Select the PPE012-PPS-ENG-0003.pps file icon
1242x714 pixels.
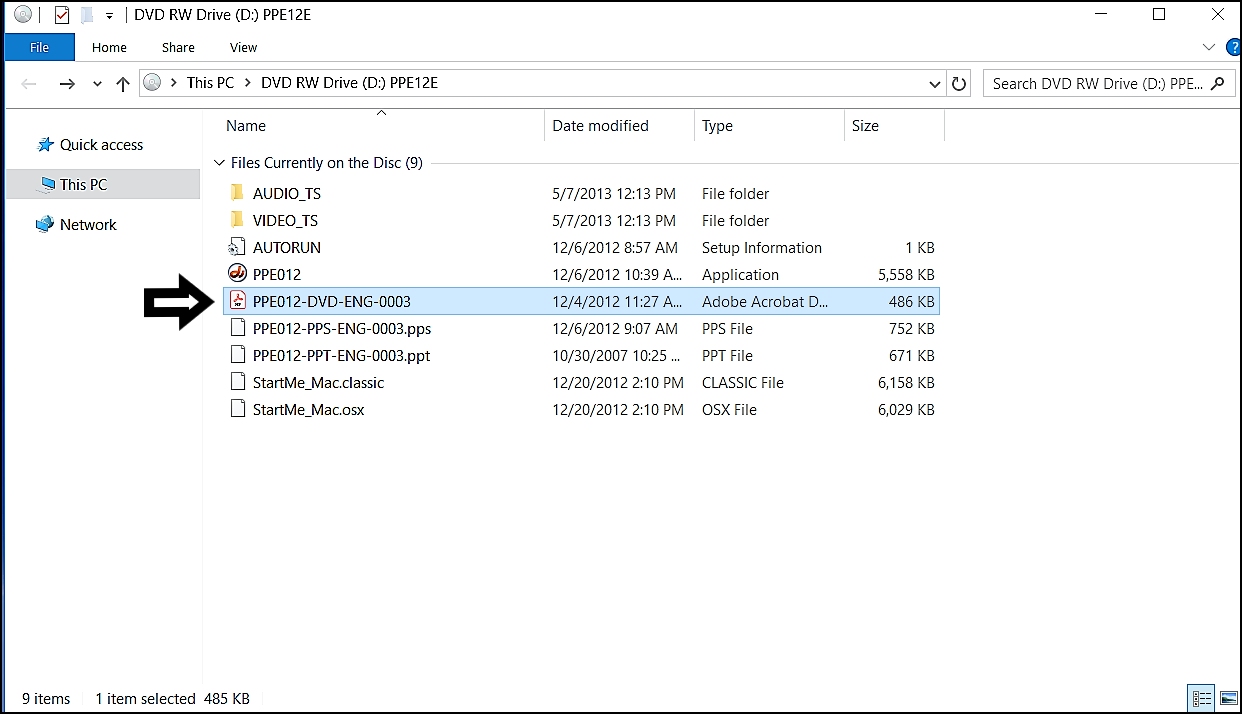(237, 328)
